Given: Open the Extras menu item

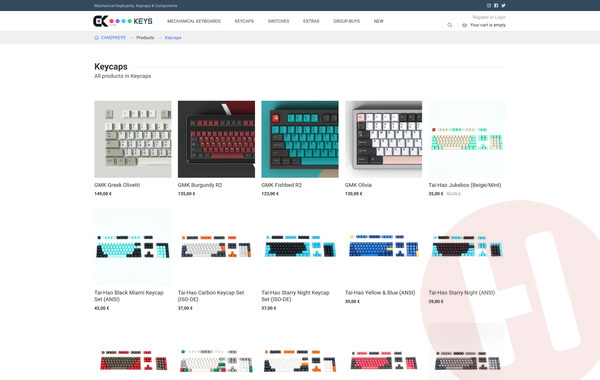Looking at the screenshot, I should [x=311, y=21].
